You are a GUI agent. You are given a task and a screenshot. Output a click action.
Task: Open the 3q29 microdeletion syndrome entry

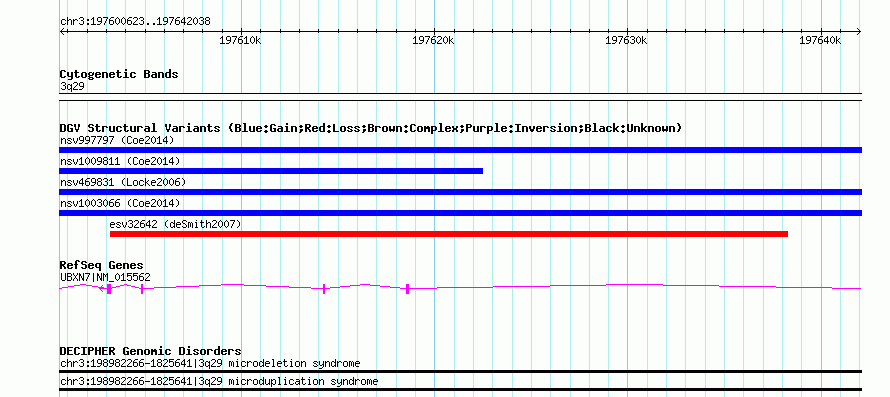pos(209,363)
